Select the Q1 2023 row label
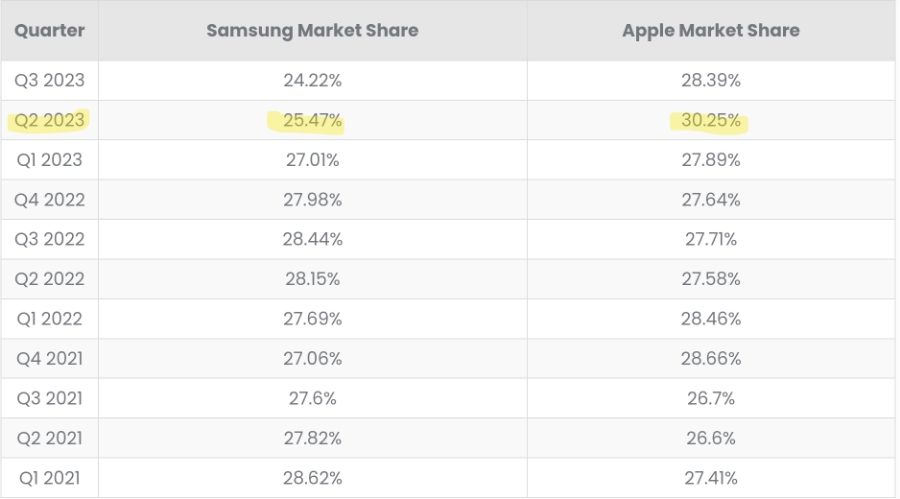The width and height of the screenshot is (900, 499). tap(49, 160)
